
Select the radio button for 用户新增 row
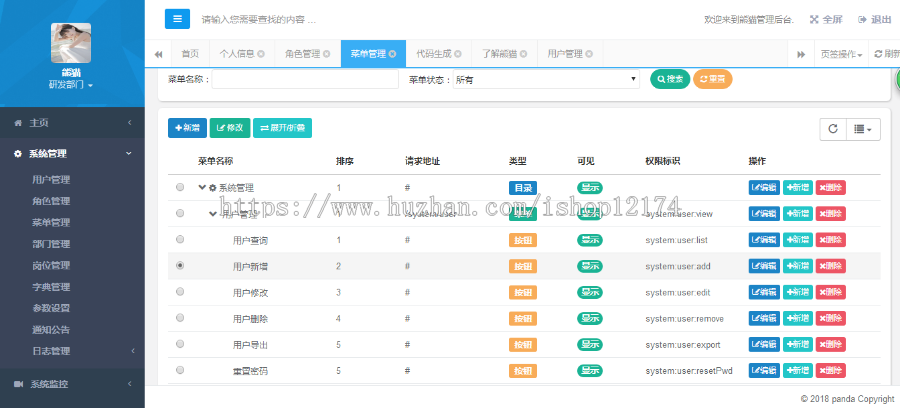180,266
